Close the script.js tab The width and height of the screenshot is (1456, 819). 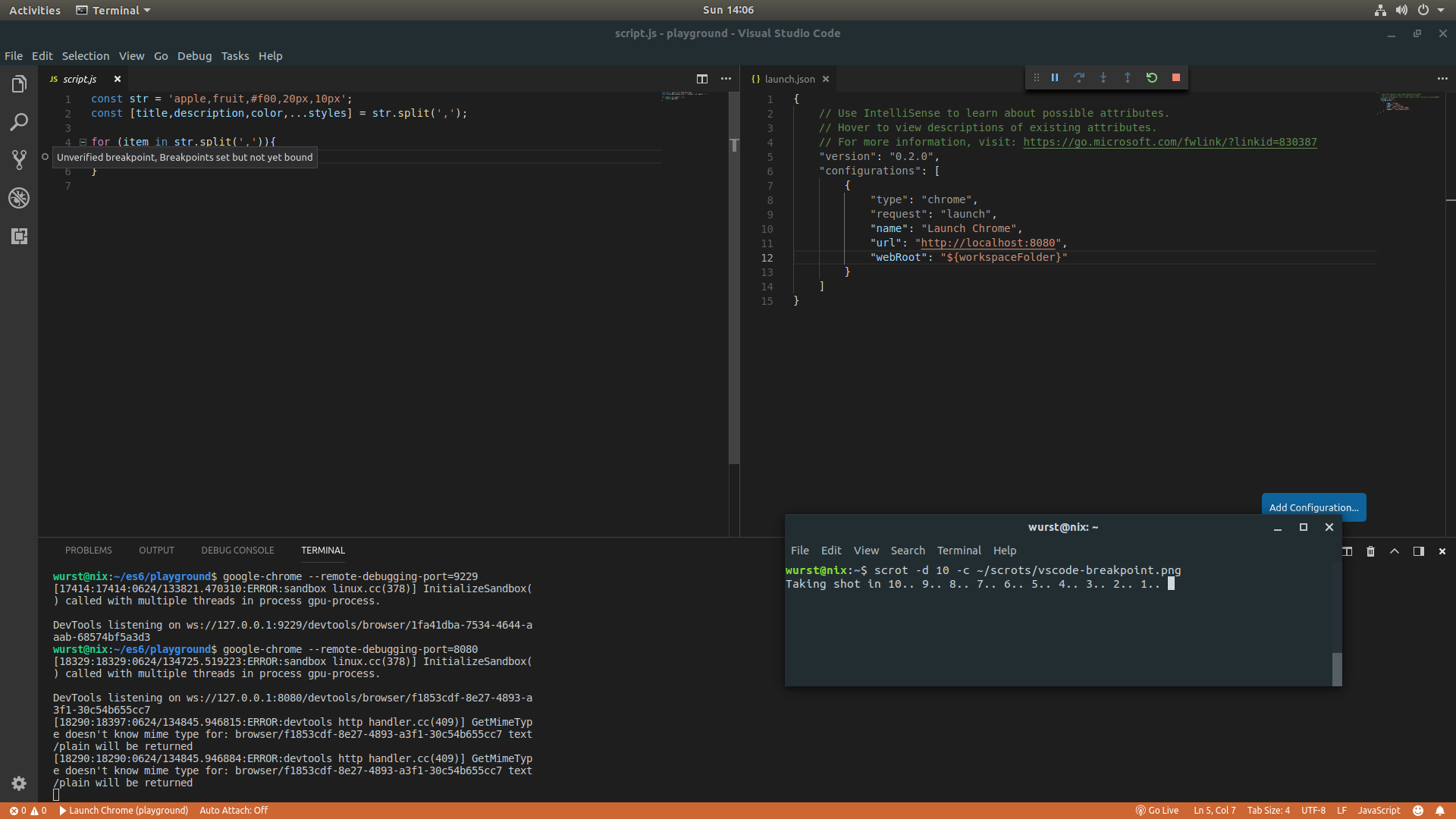tap(117, 79)
